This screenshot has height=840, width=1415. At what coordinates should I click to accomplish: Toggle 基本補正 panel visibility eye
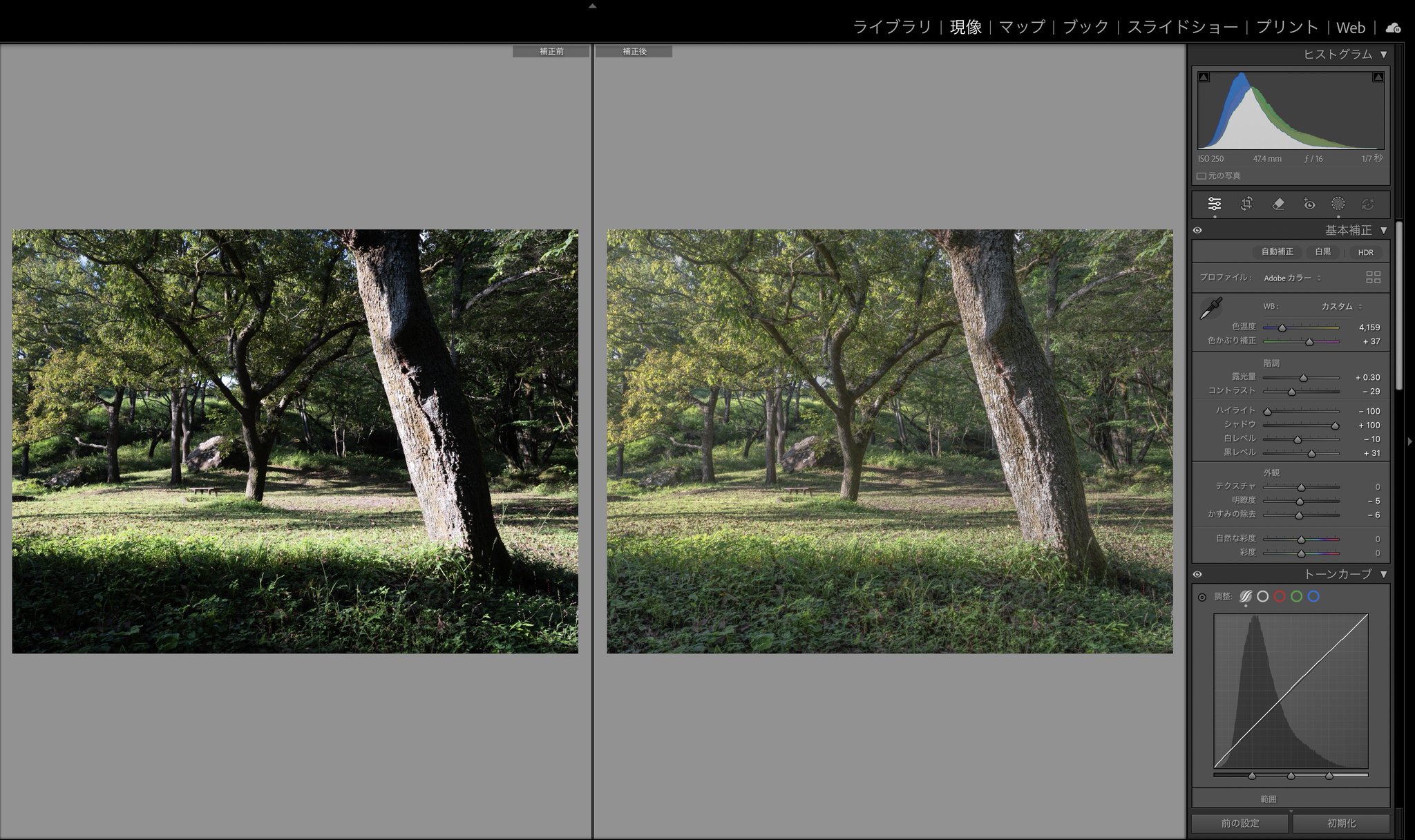pos(1197,231)
